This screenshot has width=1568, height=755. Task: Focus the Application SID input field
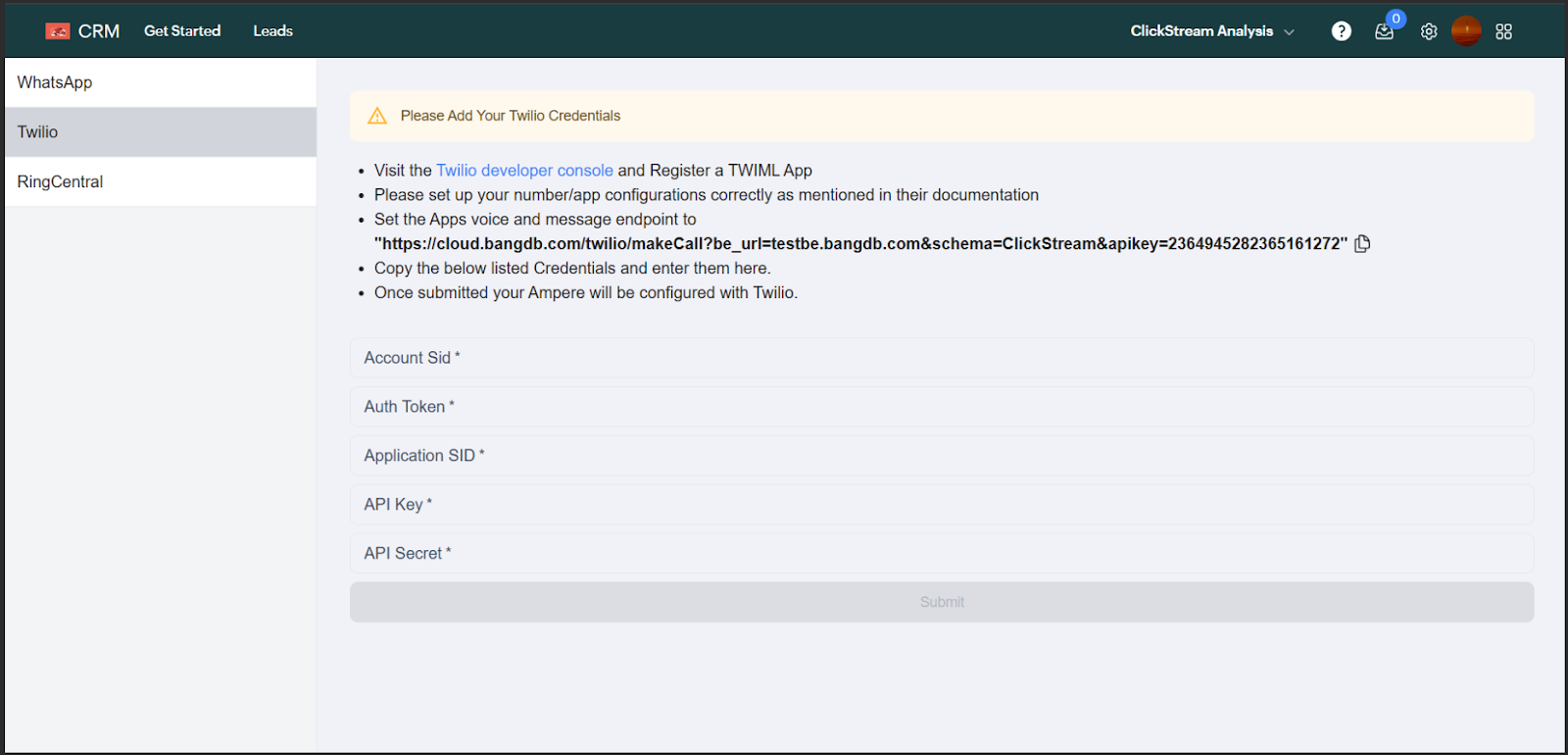click(x=942, y=456)
